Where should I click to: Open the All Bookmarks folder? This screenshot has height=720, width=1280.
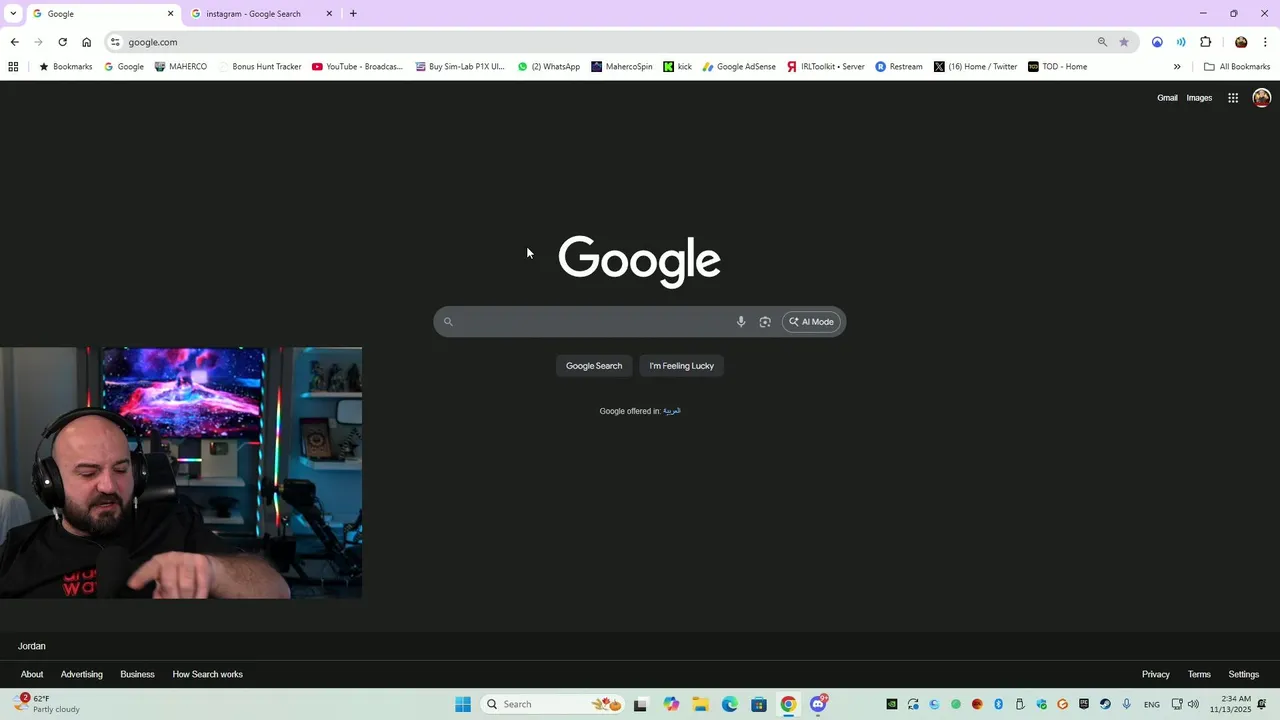[x=1237, y=67]
